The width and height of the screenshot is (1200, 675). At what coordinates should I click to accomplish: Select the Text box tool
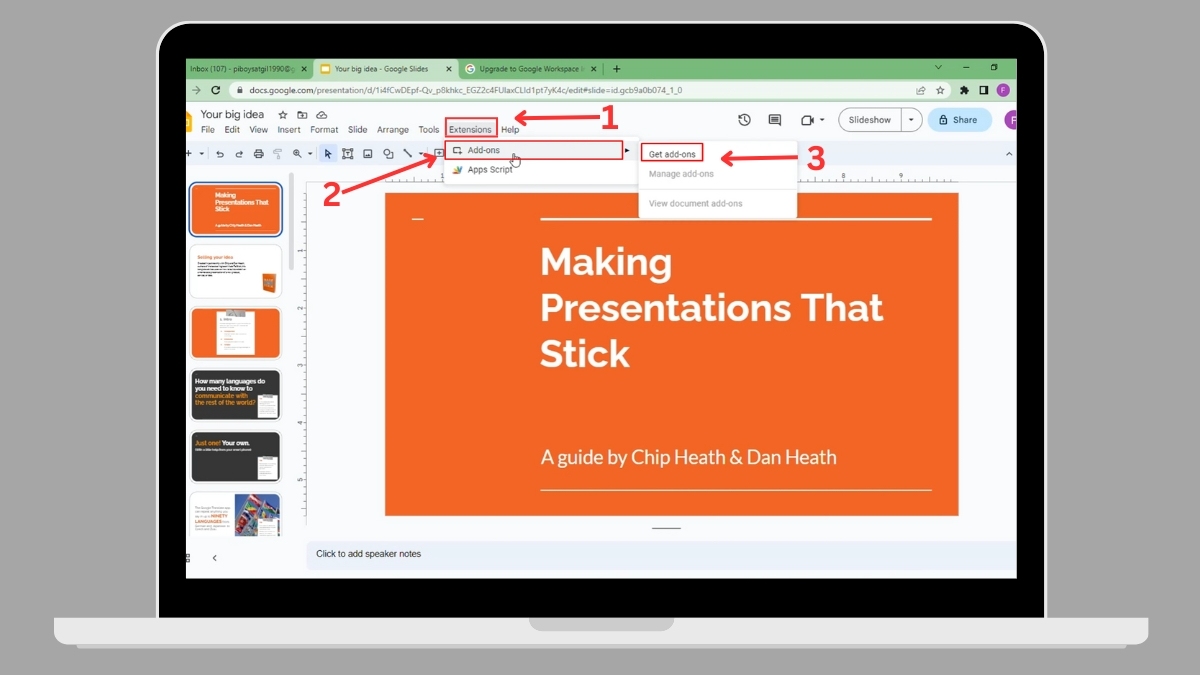tap(348, 154)
